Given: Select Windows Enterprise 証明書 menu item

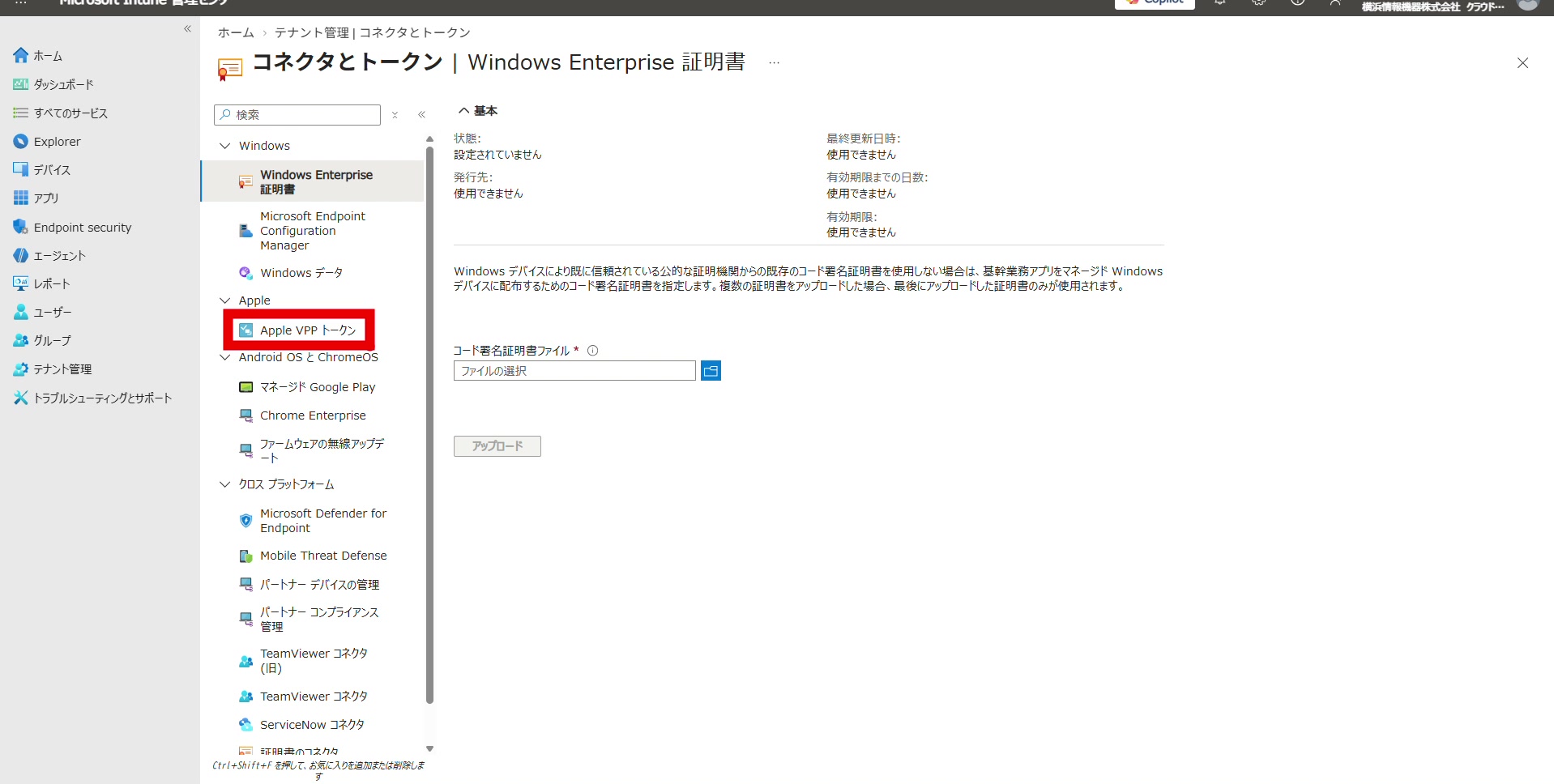Looking at the screenshot, I should coord(313,181).
